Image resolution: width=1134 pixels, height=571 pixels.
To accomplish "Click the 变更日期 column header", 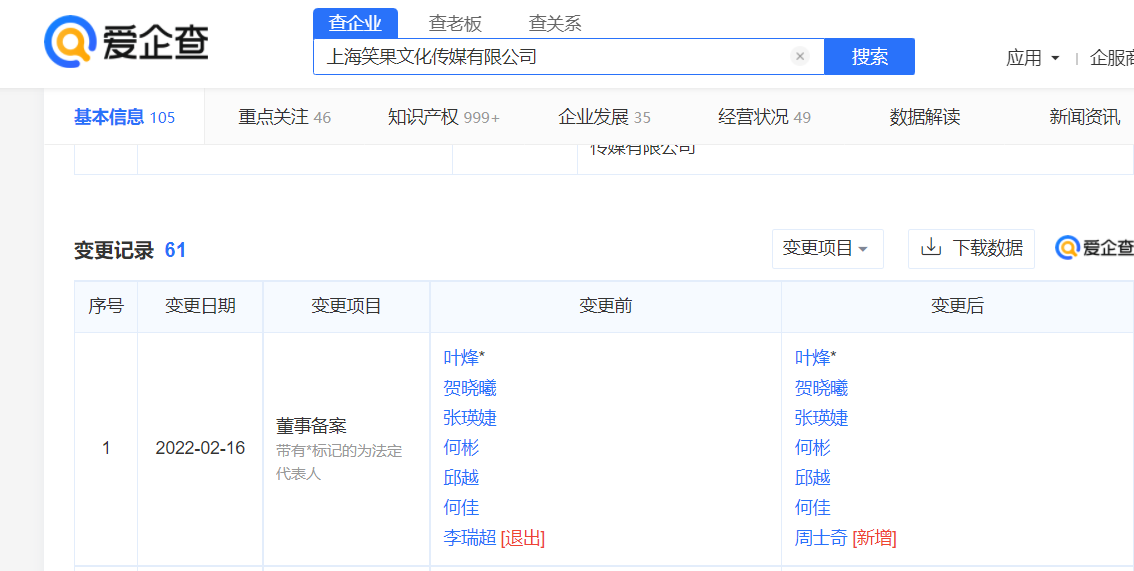I will [x=200, y=306].
